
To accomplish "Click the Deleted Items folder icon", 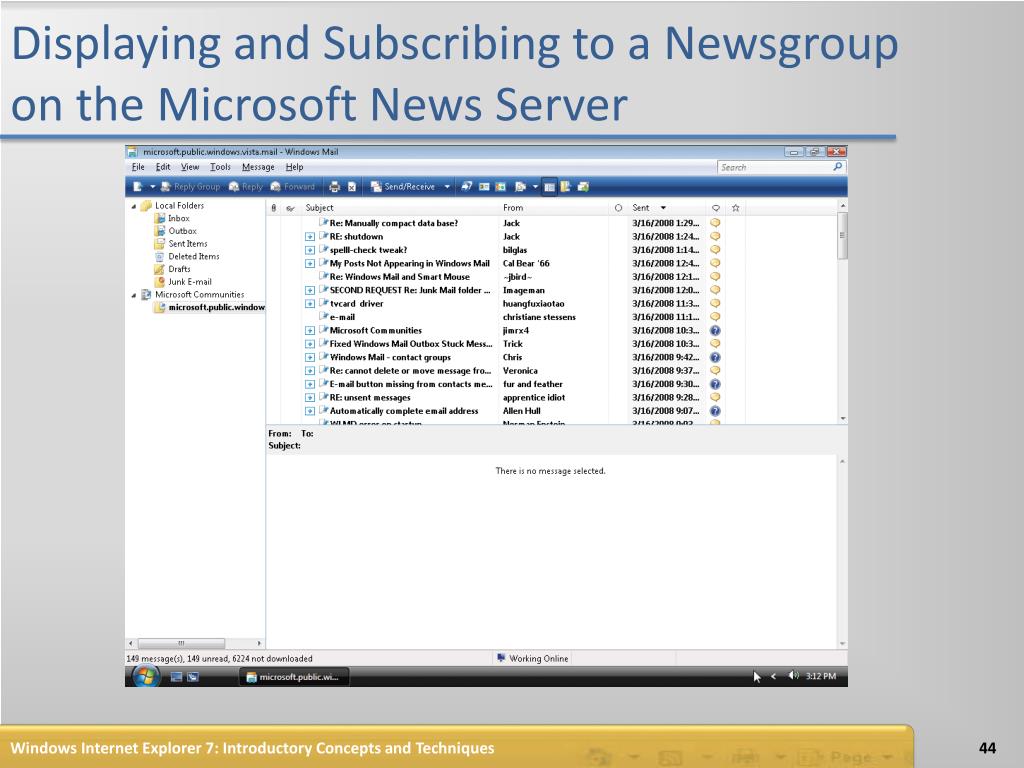I will coord(159,257).
